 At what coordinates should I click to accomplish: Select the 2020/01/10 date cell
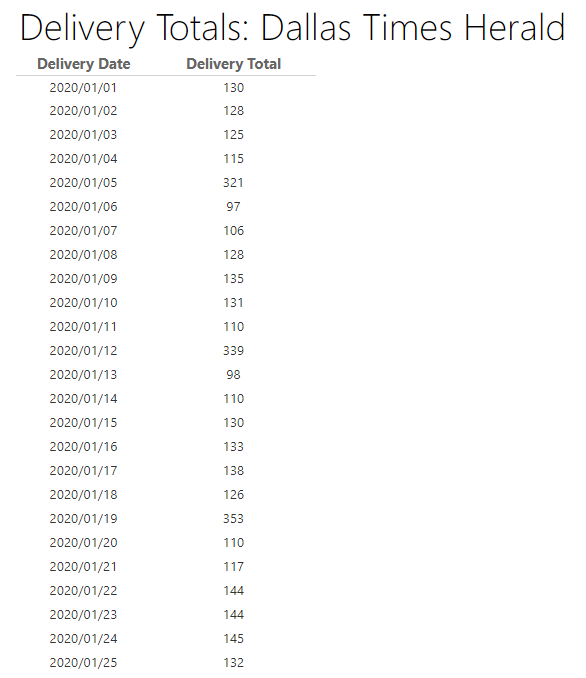[x=83, y=303]
